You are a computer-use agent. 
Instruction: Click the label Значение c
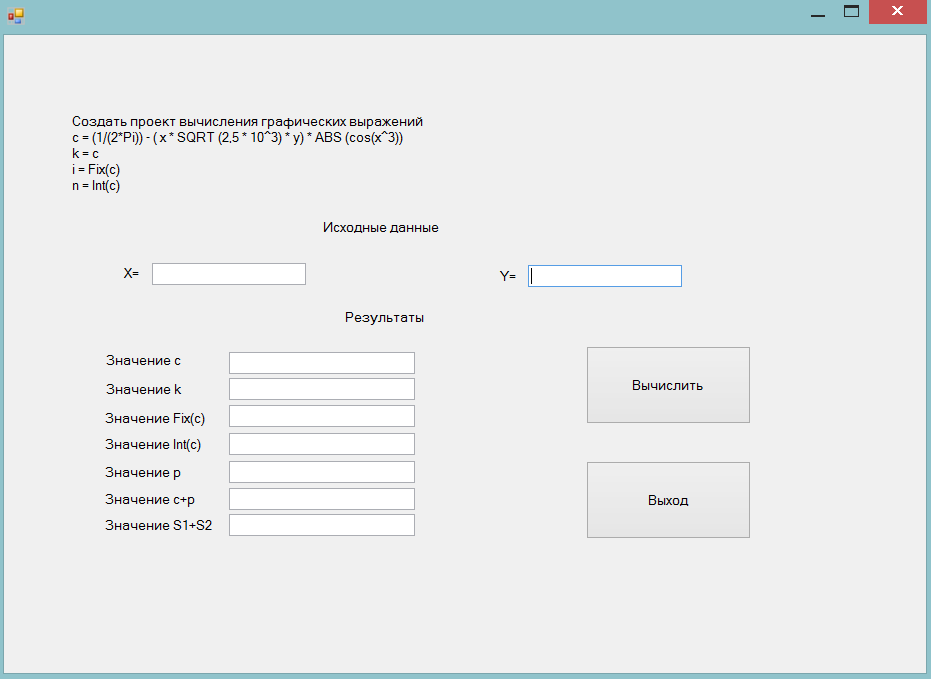tap(143, 360)
